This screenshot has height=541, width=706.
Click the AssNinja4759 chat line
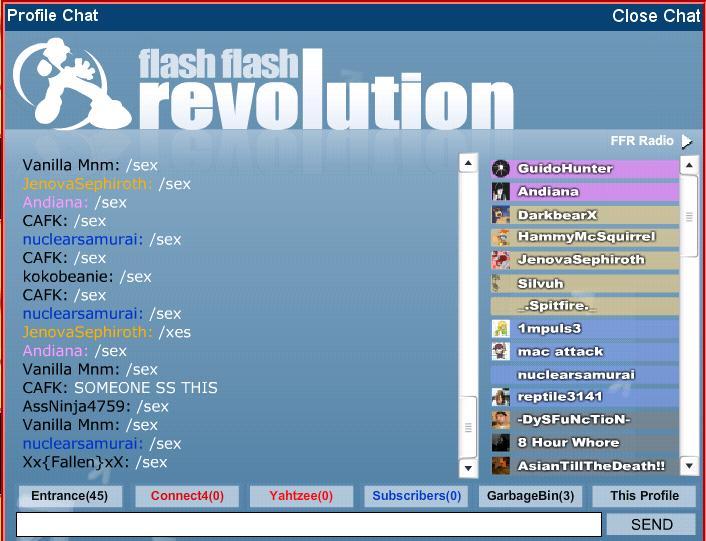pos(95,407)
